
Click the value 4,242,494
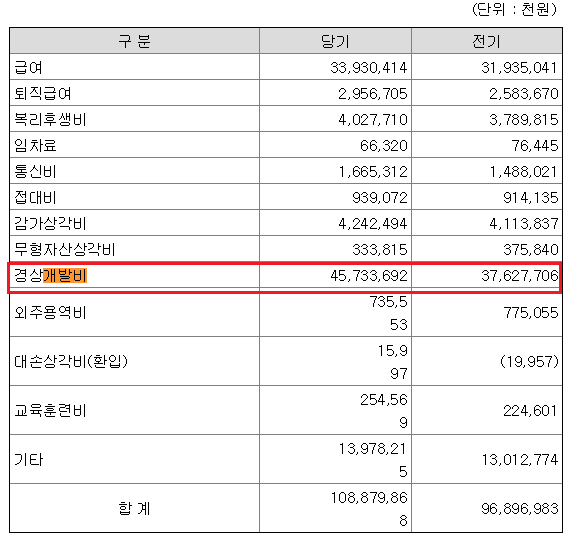[373, 224]
